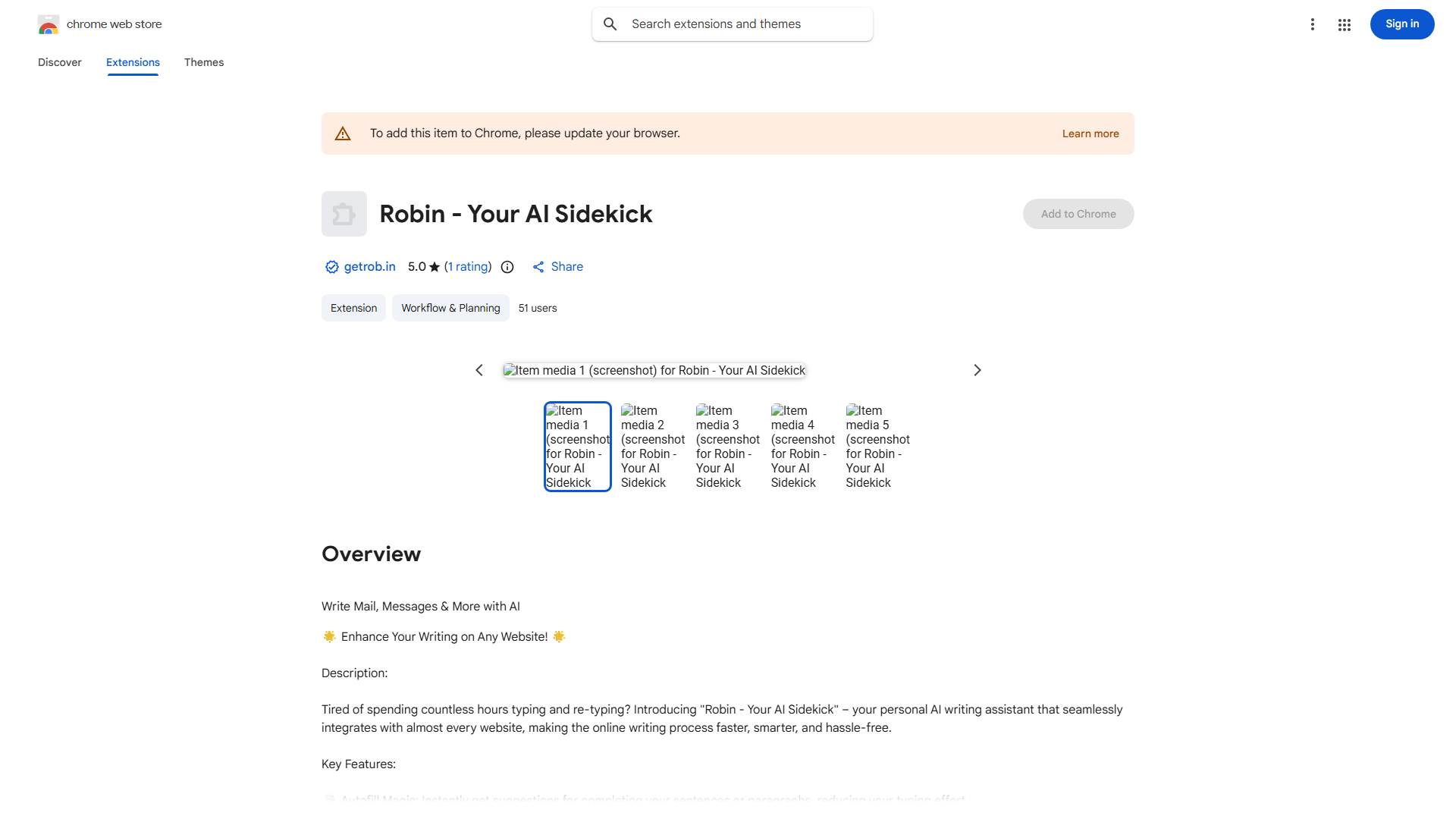Open the rating info tooltip icon
The height and width of the screenshot is (819, 1456).
click(507, 267)
